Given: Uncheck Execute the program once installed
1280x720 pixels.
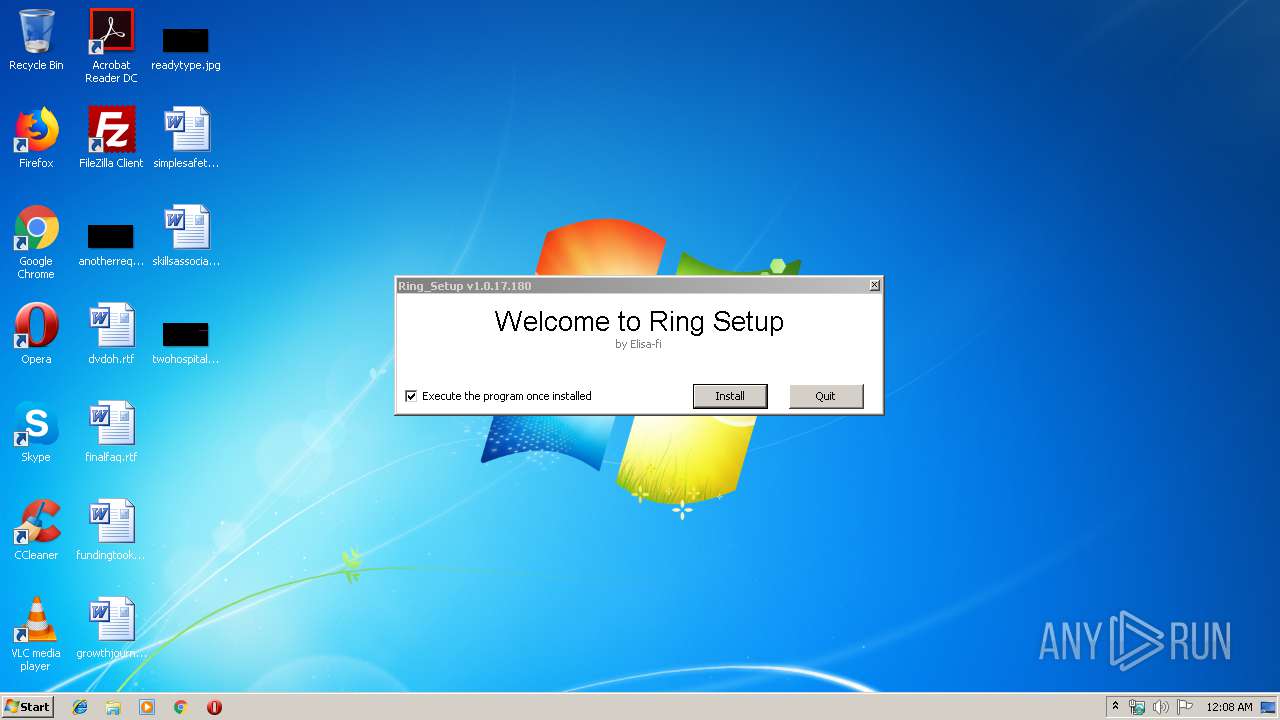Looking at the screenshot, I should click(411, 396).
